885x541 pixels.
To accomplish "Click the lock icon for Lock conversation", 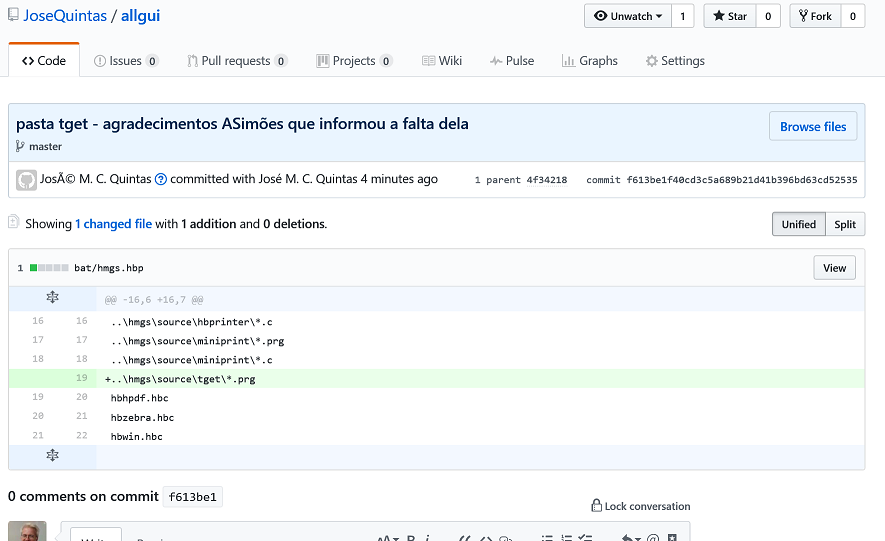I will [x=596, y=506].
